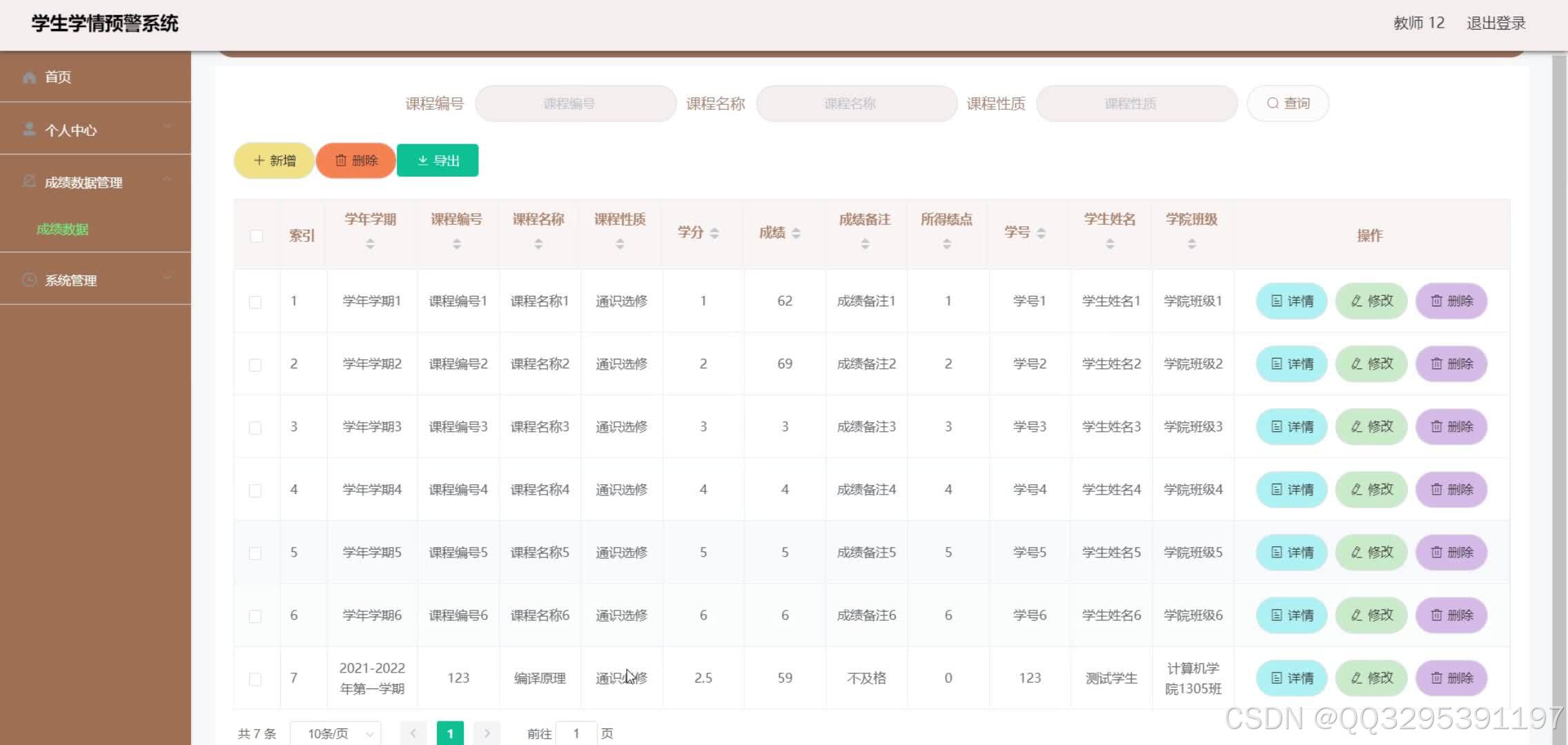Screen dimensions: 1568x745
Task: Click the 查询 search button
Action: (1288, 103)
